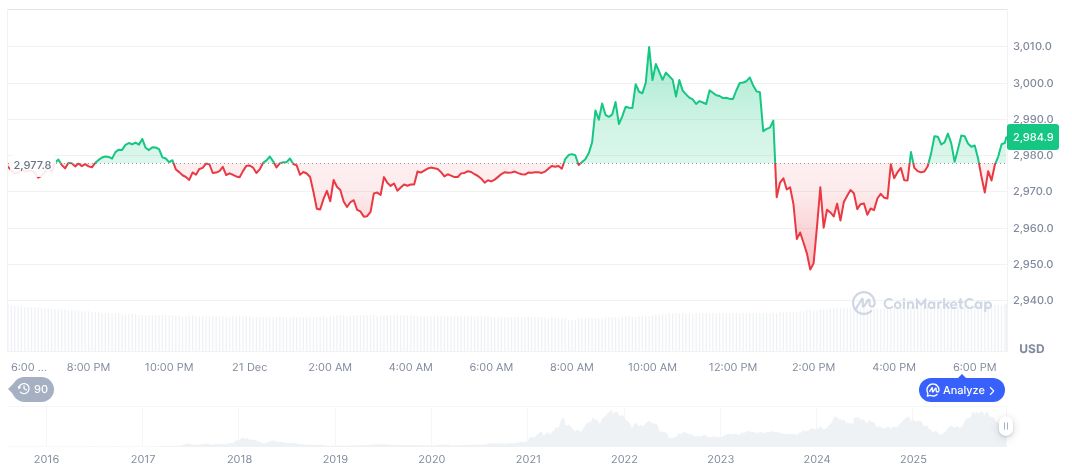
Task: Click the Analyze button's chart icon
Action: point(932,390)
